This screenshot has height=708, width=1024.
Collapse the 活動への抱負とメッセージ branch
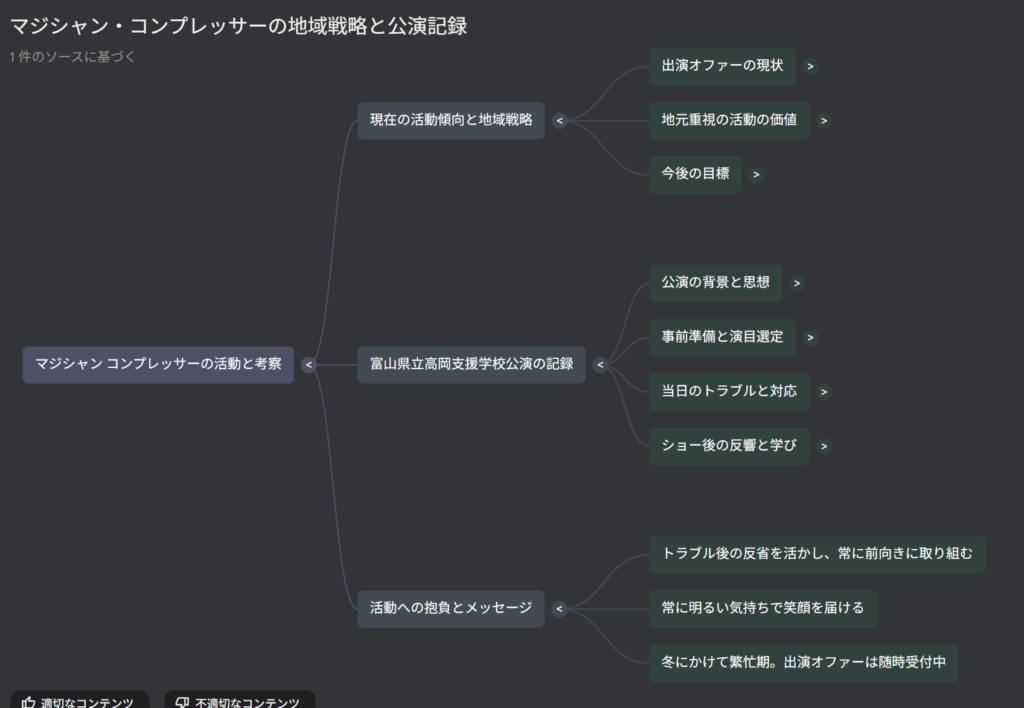click(x=558, y=608)
